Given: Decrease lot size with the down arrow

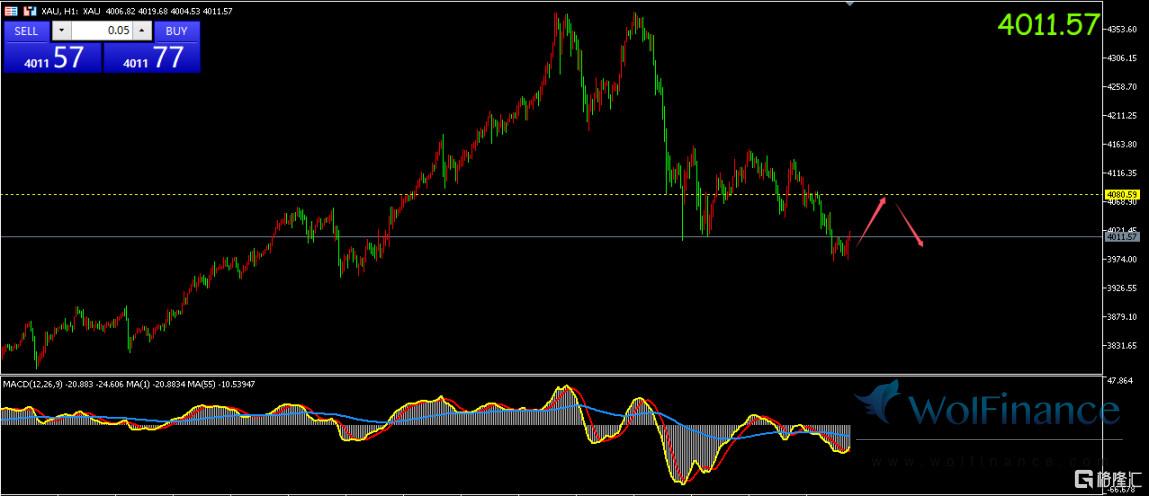Looking at the screenshot, I should [62, 31].
